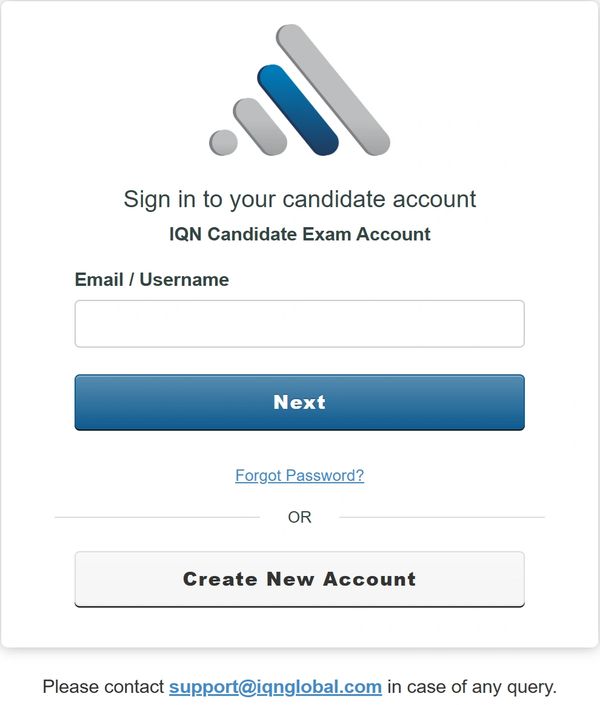
Task: Click the blue bar in the logo
Action: pos(298,110)
